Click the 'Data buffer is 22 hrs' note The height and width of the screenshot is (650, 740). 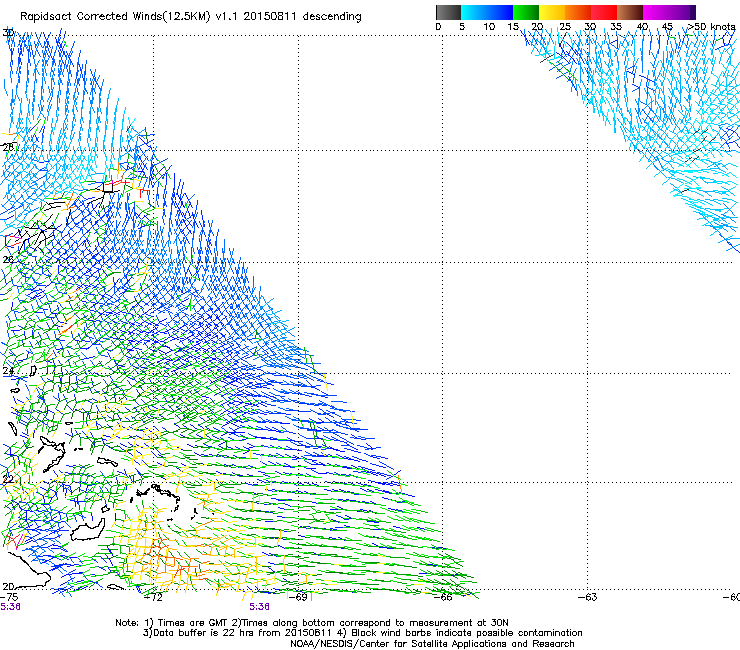pyautogui.click(x=362, y=633)
